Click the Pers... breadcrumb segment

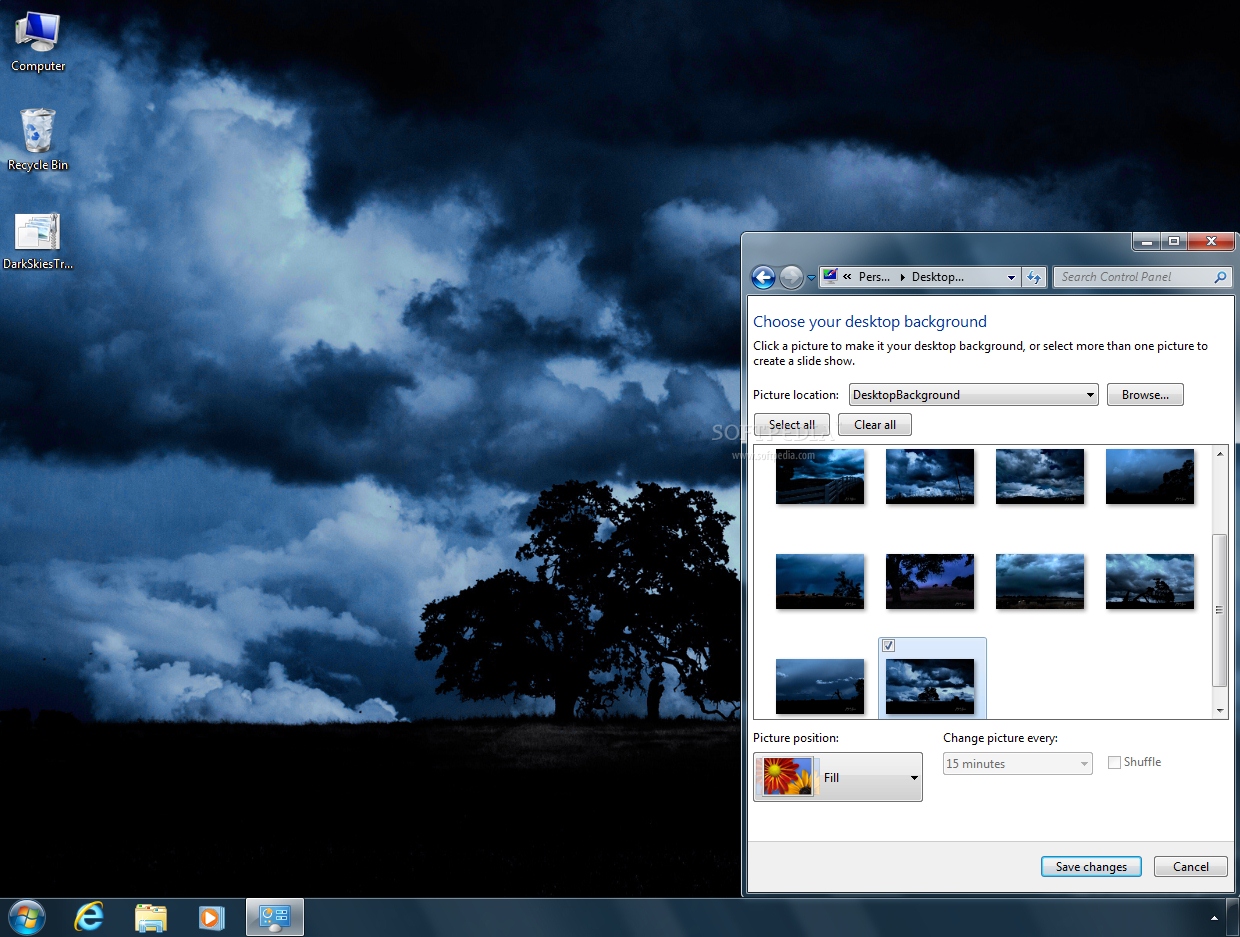tap(874, 277)
